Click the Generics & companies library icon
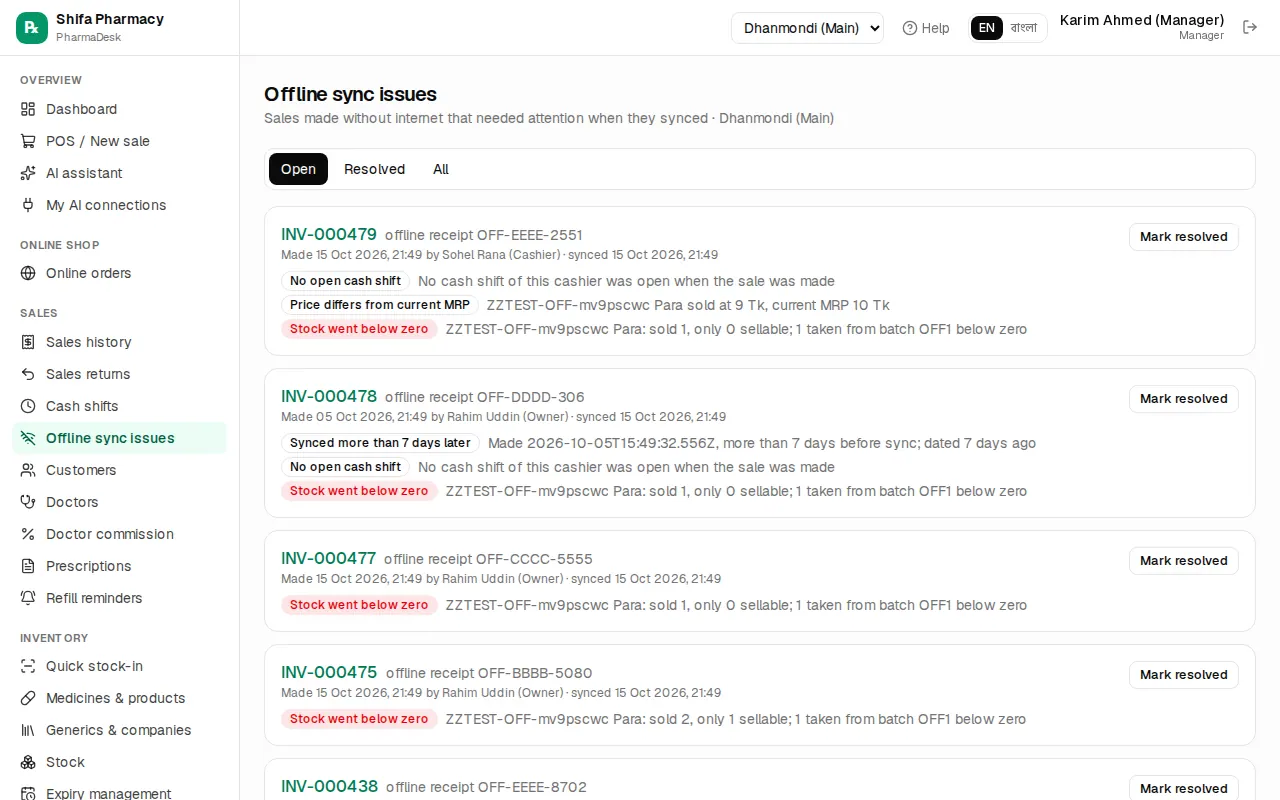Image resolution: width=1280 pixels, height=800 pixels. tap(28, 730)
